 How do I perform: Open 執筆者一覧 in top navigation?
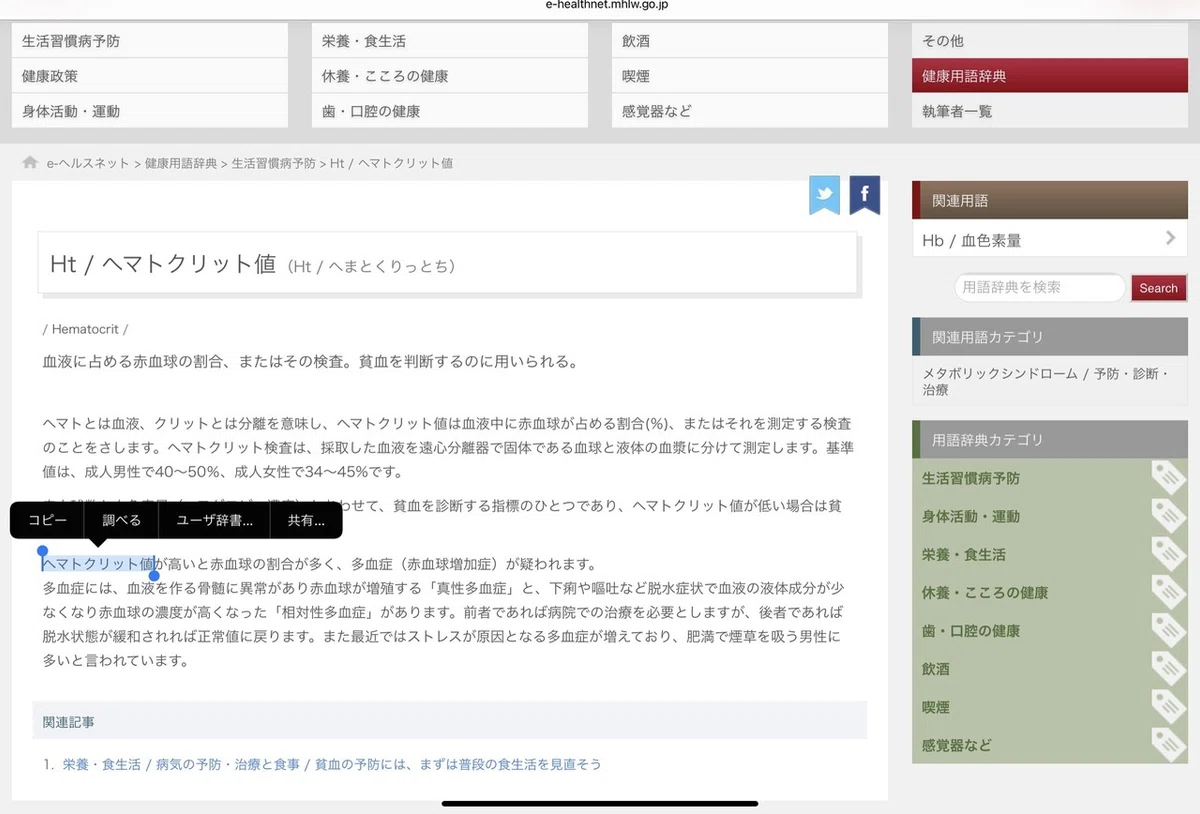1050,111
